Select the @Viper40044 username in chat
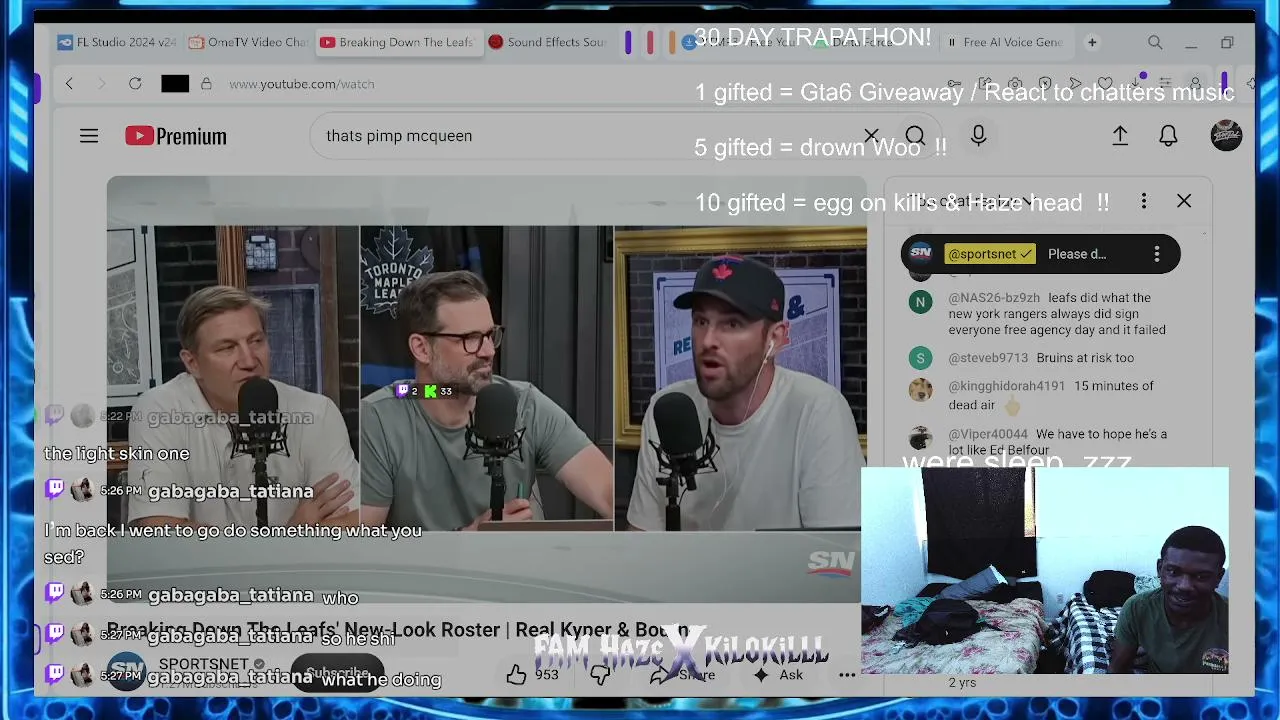Viewport: 1280px width, 720px height. [x=988, y=434]
